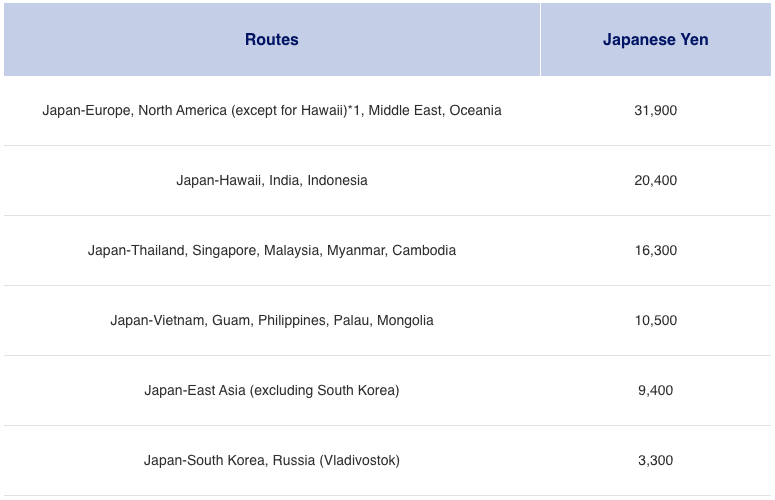Click the word Oceania
Viewport: 775px width, 500px height.
coord(475,110)
